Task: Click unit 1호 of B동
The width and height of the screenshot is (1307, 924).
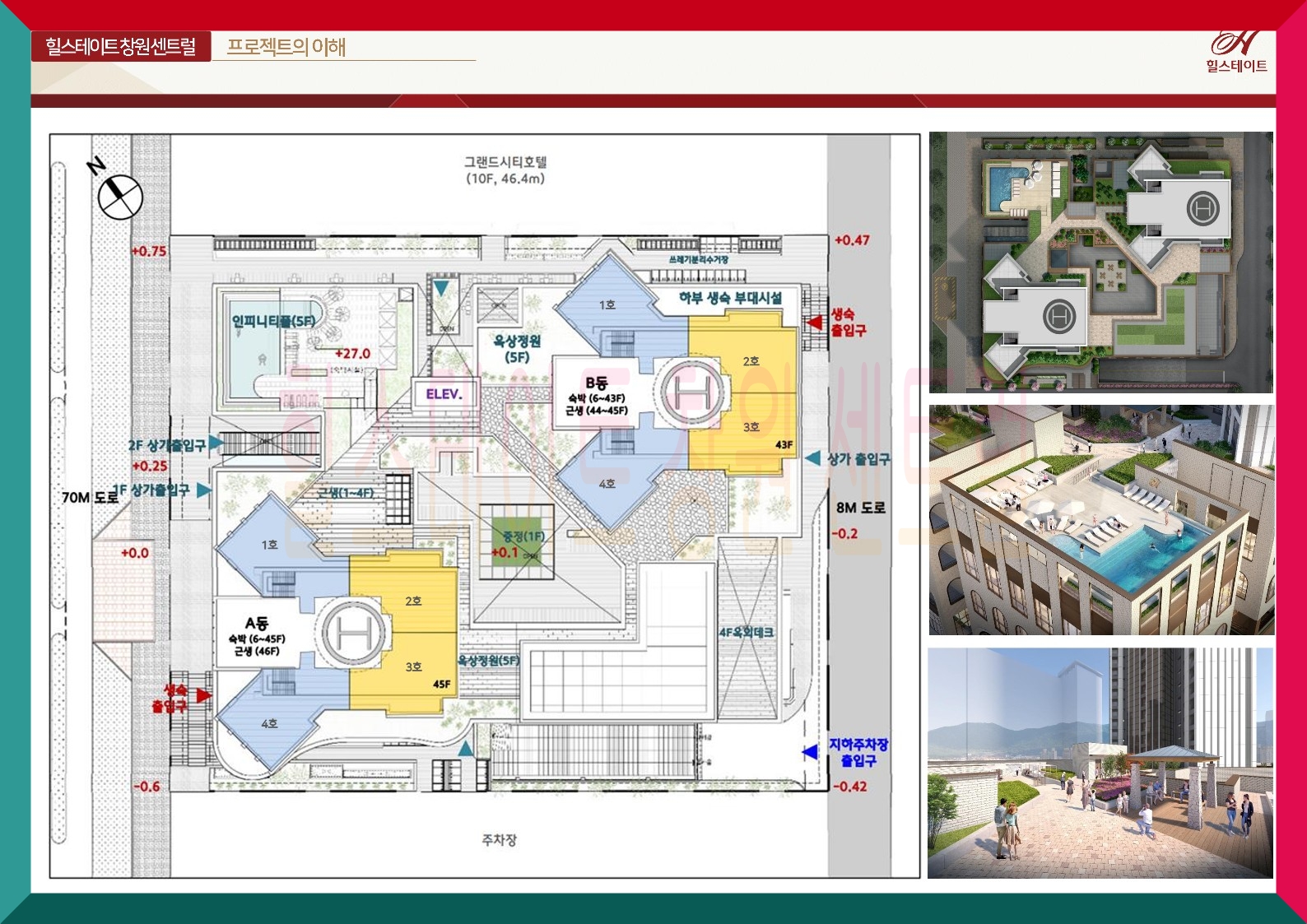Action: click(607, 304)
